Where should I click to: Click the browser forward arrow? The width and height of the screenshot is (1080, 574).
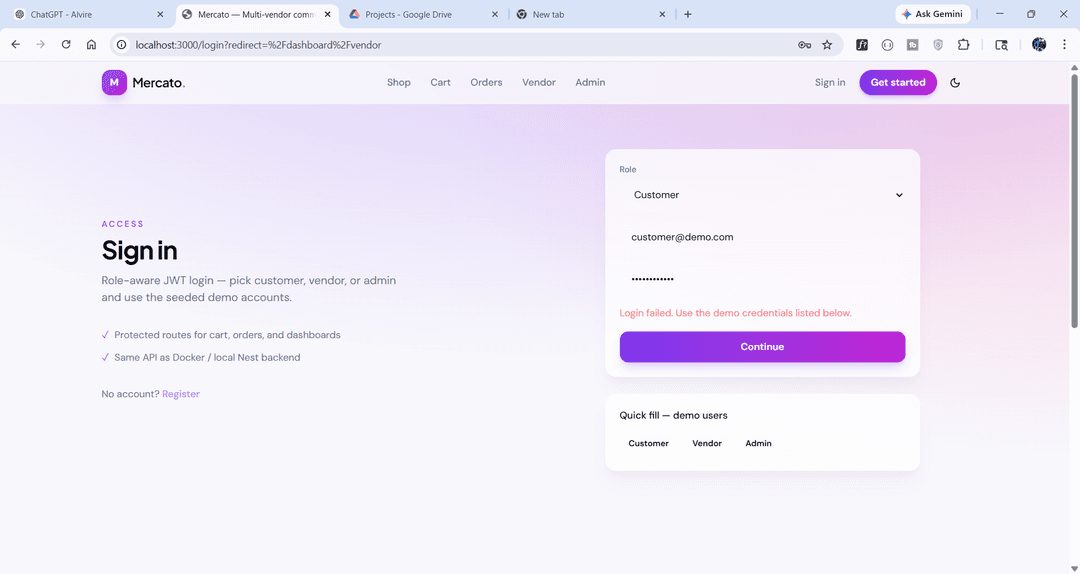pos(41,45)
